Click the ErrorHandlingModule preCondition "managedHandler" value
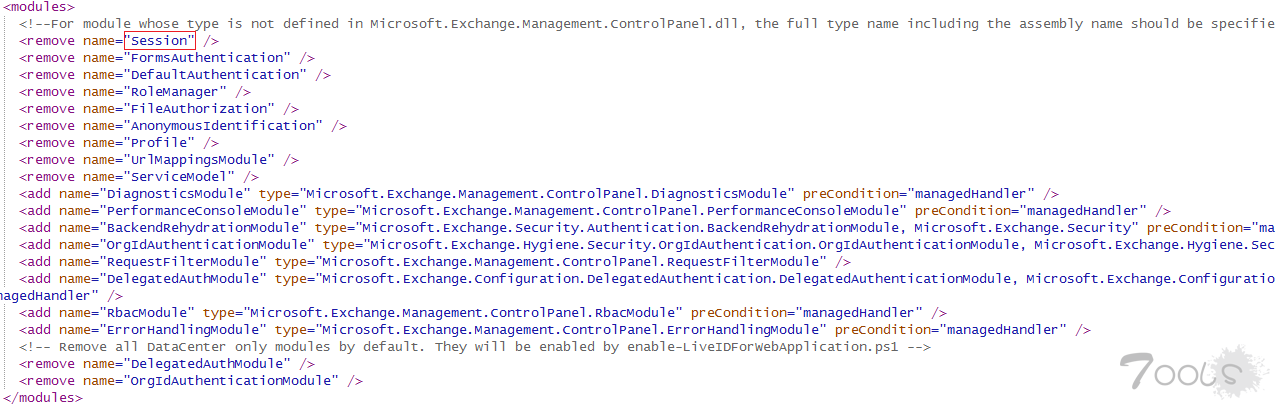1275x405 pixels. [x=1003, y=330]
